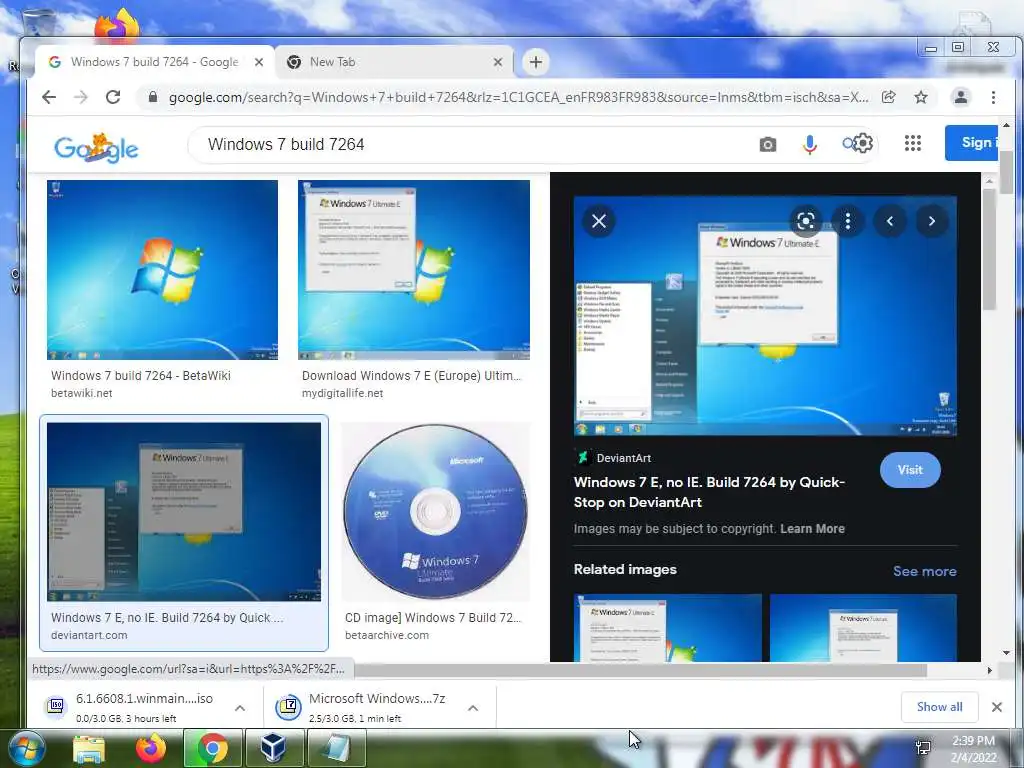Click the betawiki.net source link

(82, 393)
